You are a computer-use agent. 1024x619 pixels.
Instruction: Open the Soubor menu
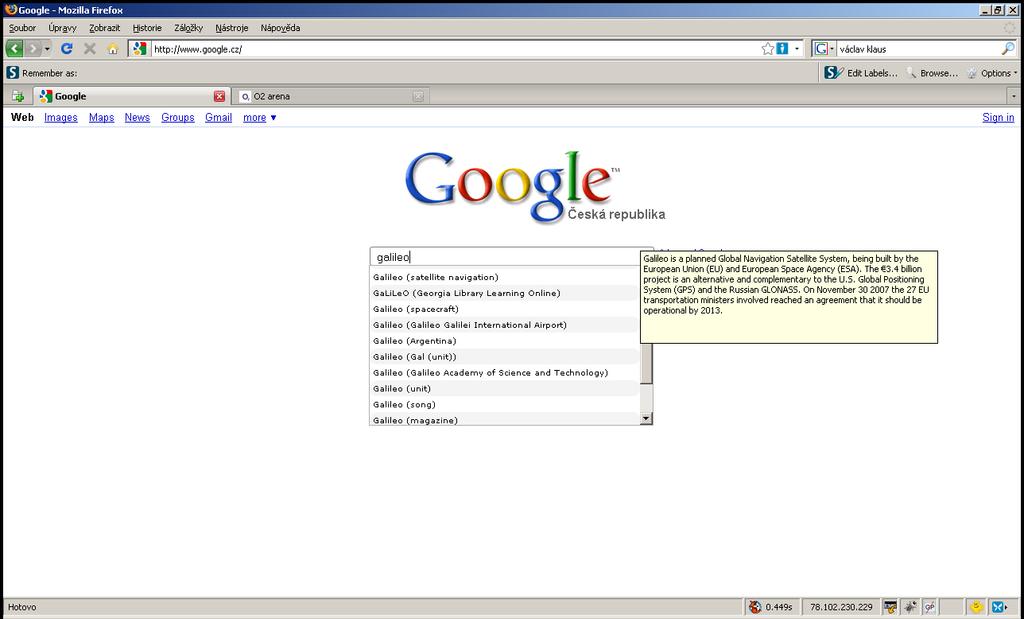22,28
